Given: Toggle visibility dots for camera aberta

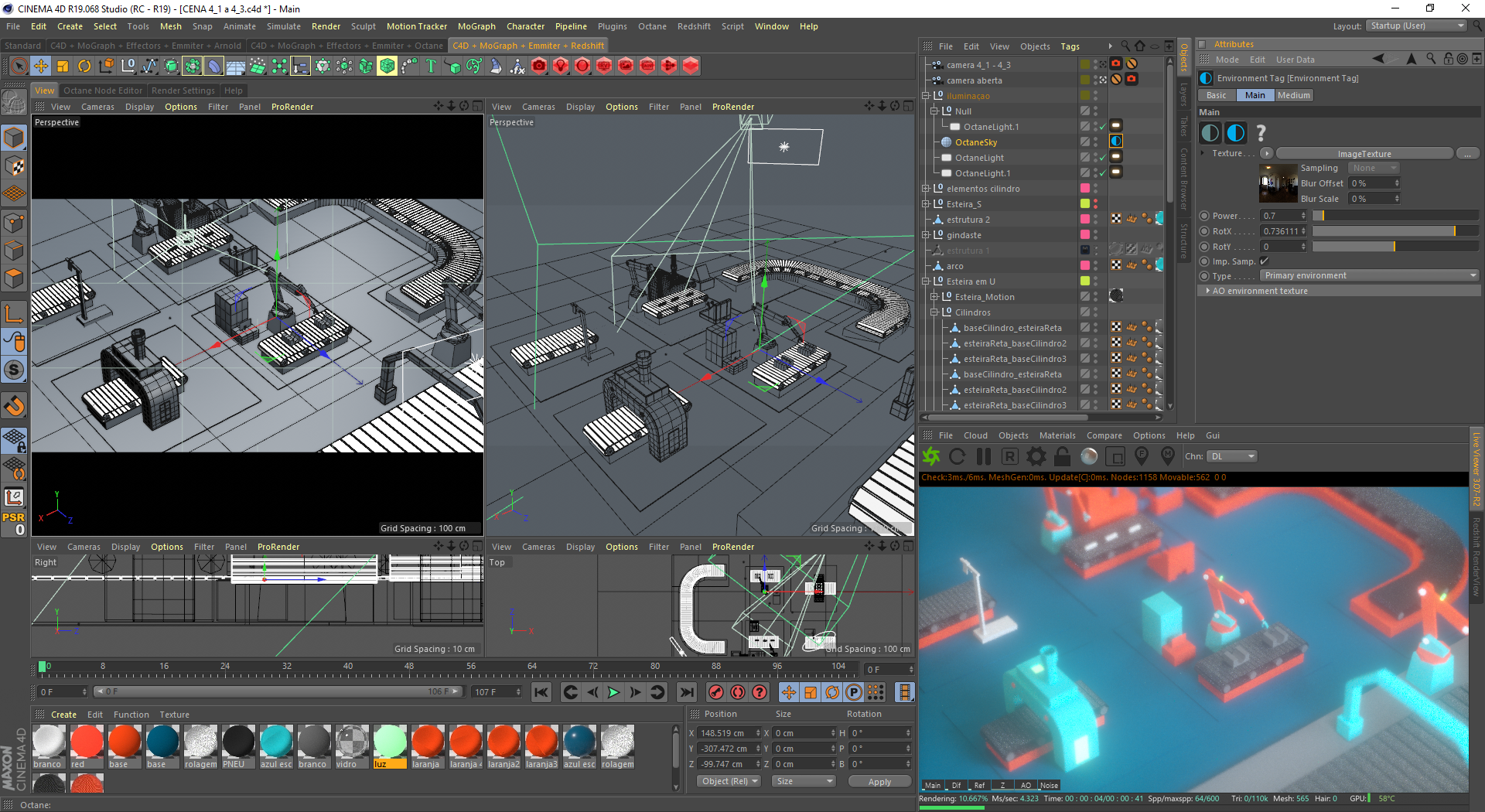Looking at the screenshot, I should coord(1096,80).
